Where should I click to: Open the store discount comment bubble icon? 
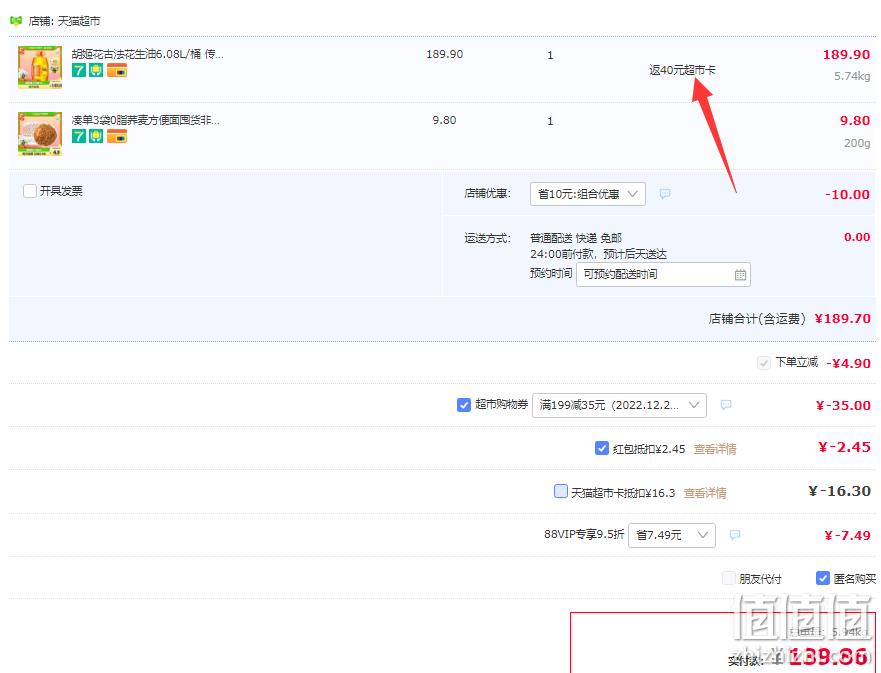point(665,194)
